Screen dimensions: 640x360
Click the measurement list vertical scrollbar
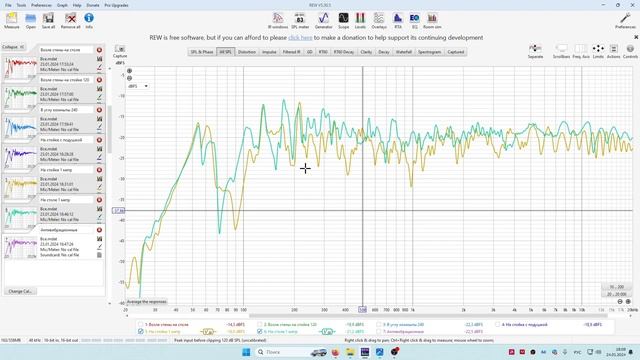pos(109,129)
